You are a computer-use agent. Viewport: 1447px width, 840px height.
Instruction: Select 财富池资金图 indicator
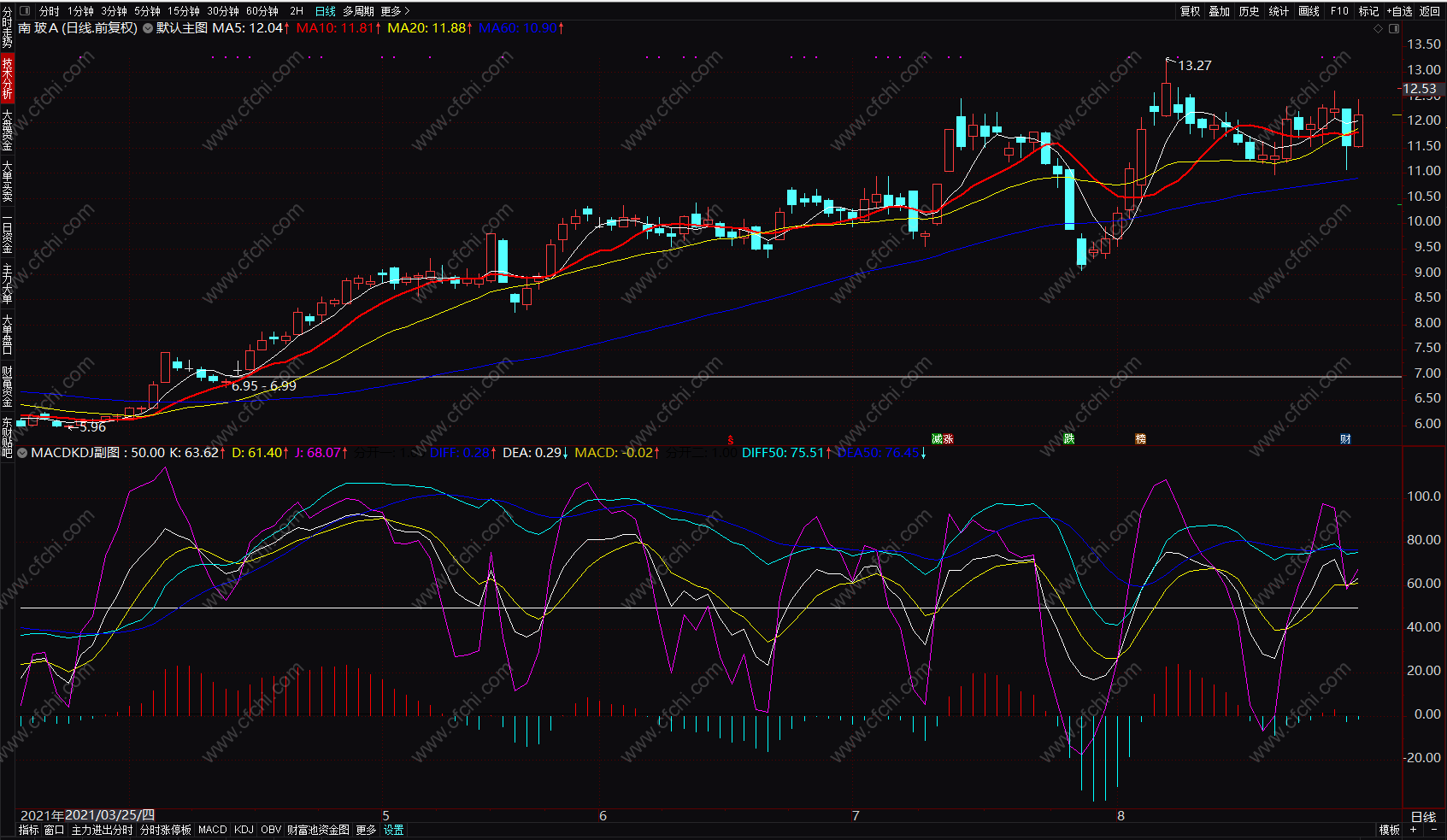(318, 830)
